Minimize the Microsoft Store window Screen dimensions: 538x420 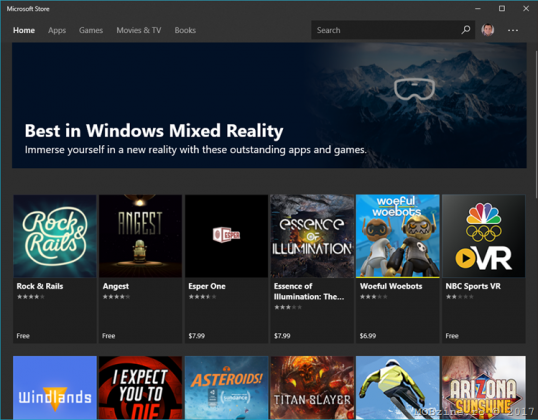click(478, 9)
